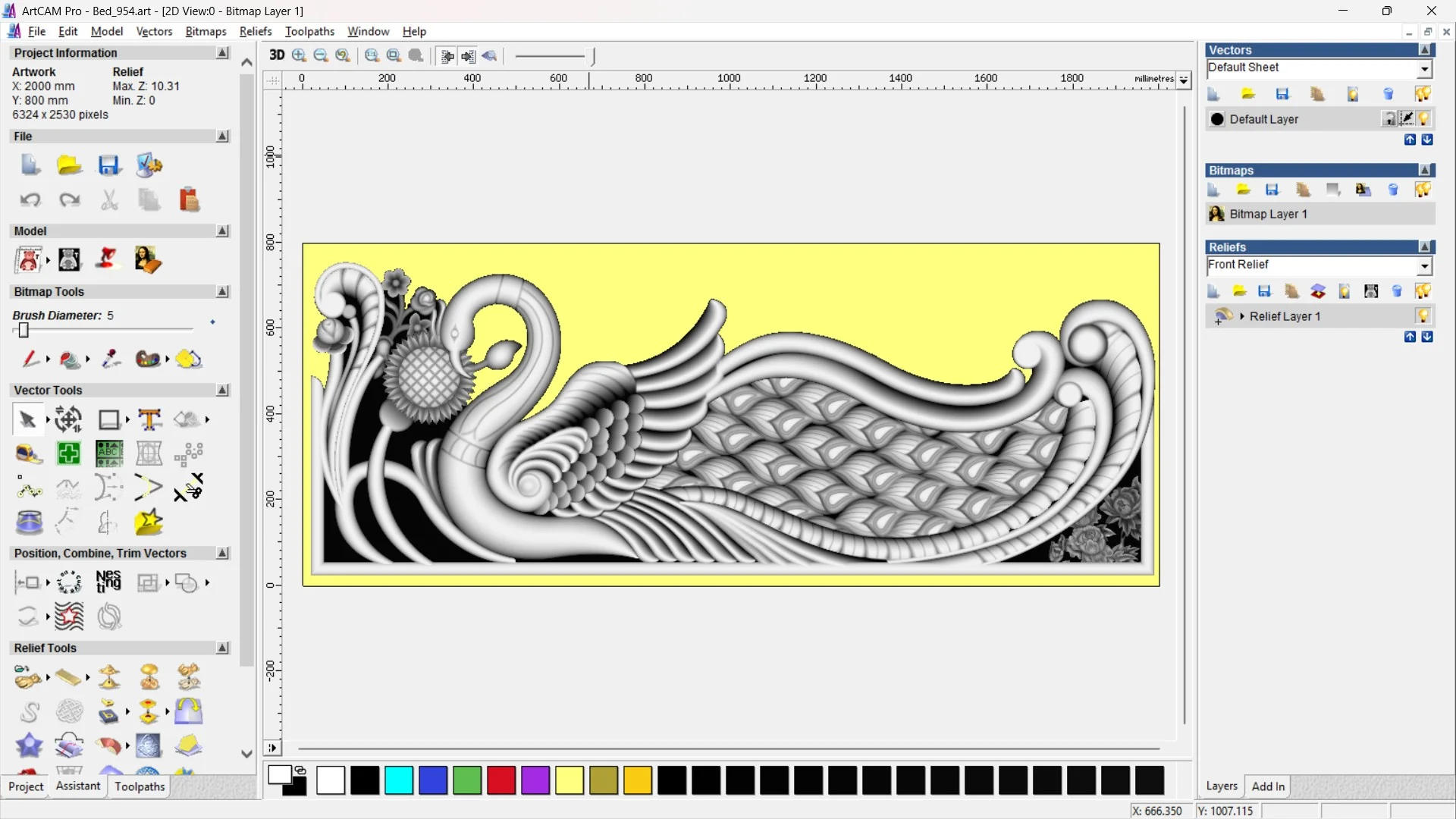Click the Undo arrow icon
Image resolution: width=1456 pixels, height=819 pixels.
click(30, 200)
